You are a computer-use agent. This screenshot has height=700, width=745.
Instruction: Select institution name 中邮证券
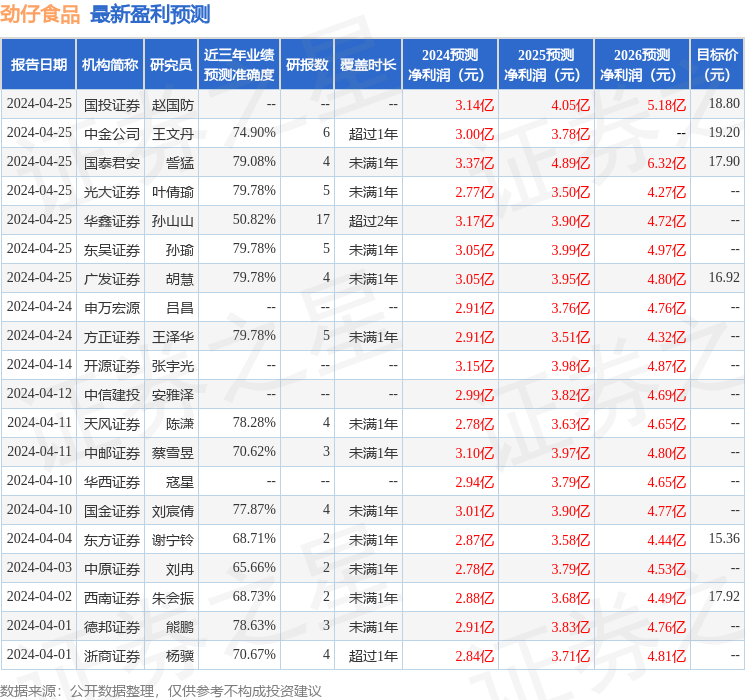pos(112,453)
